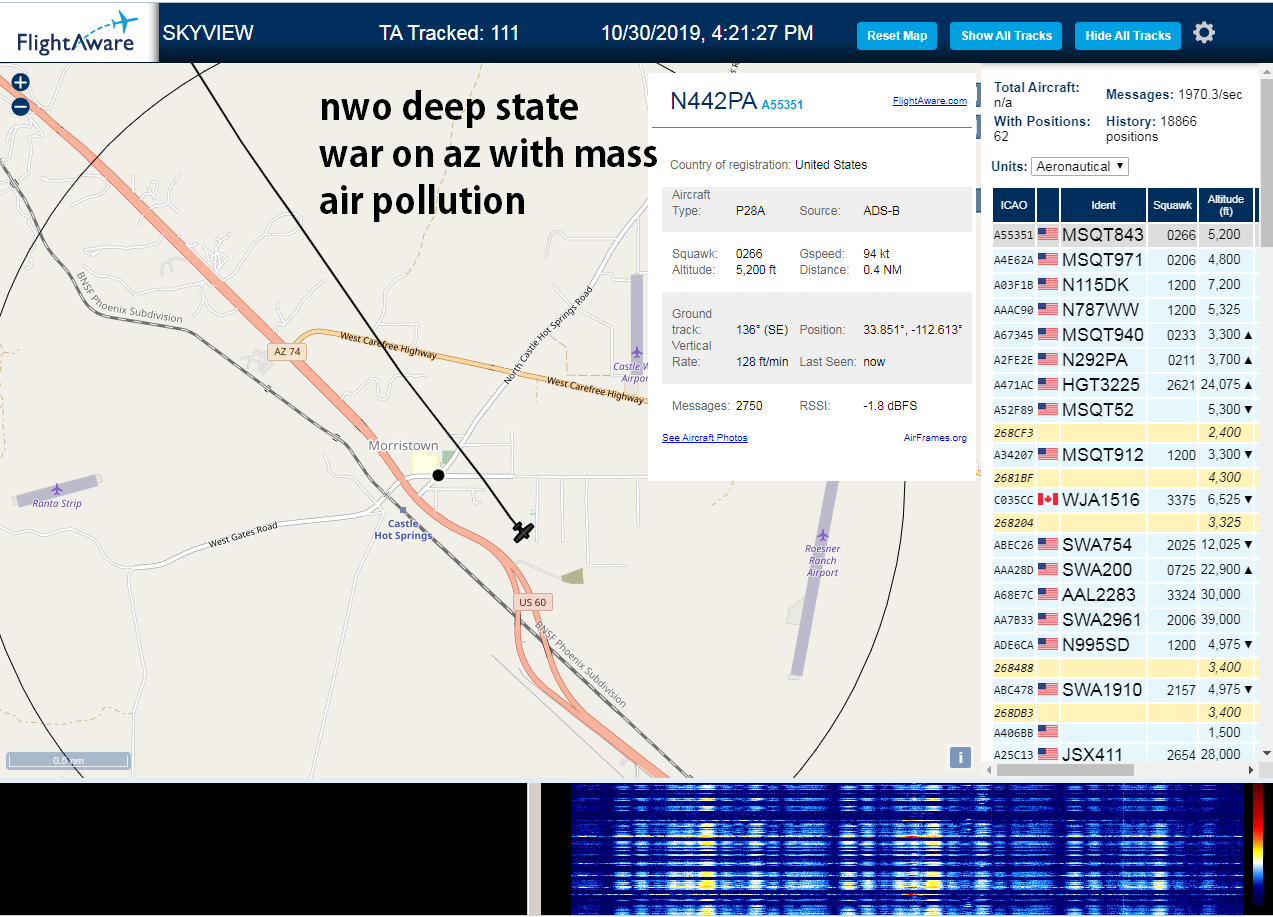Select the SWA1910 aircraft row

[1125, 690]
